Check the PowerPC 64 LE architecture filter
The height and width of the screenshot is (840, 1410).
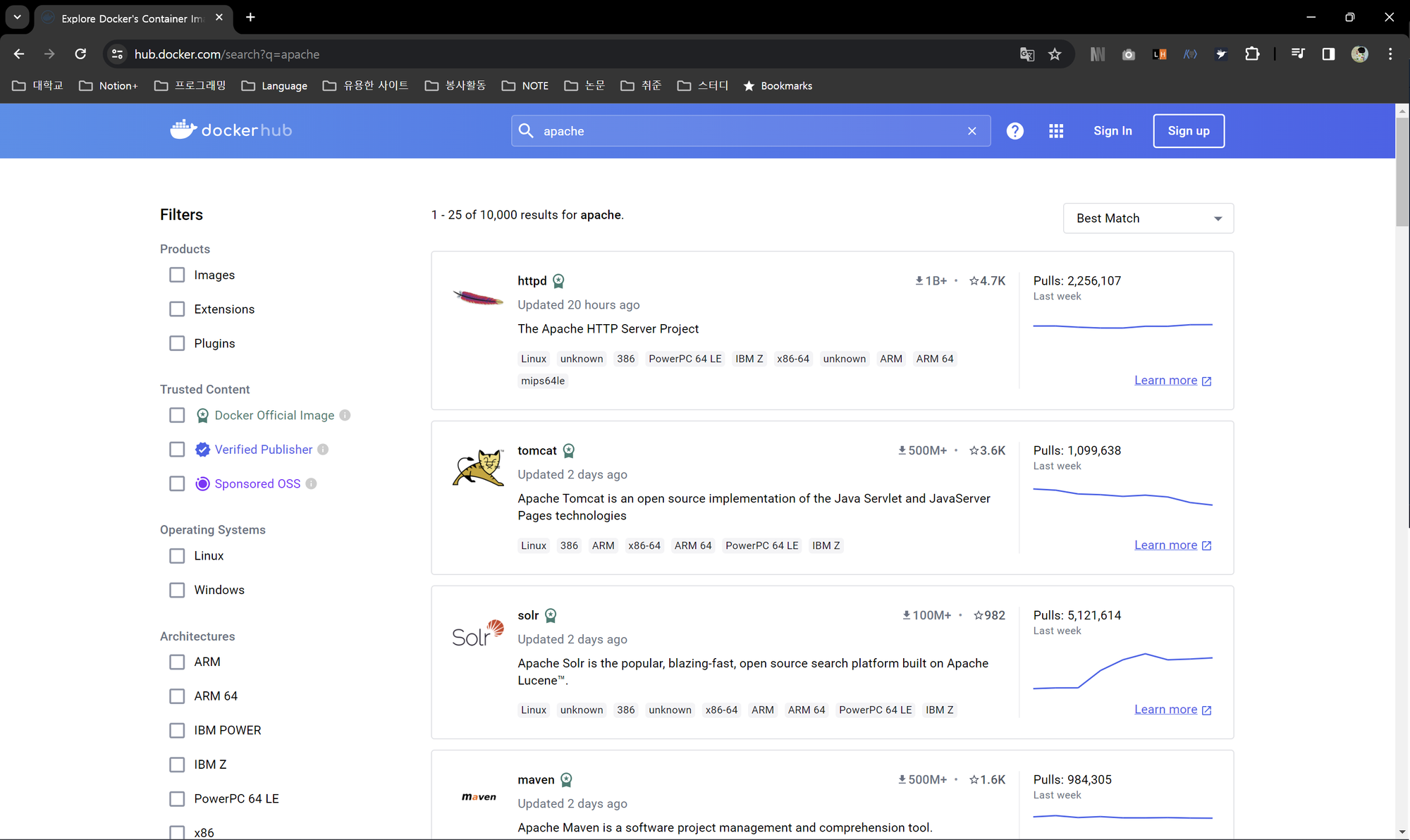(x=177, y=799)
